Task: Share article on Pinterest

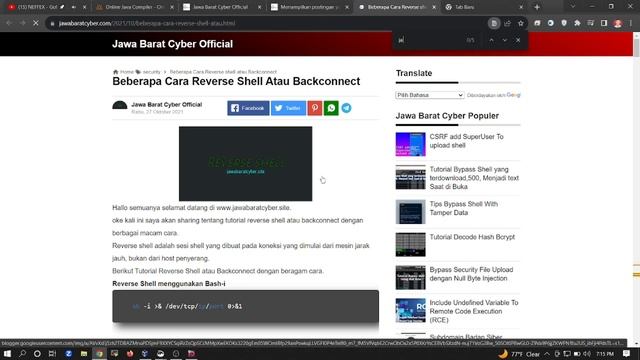Action: 315,108
